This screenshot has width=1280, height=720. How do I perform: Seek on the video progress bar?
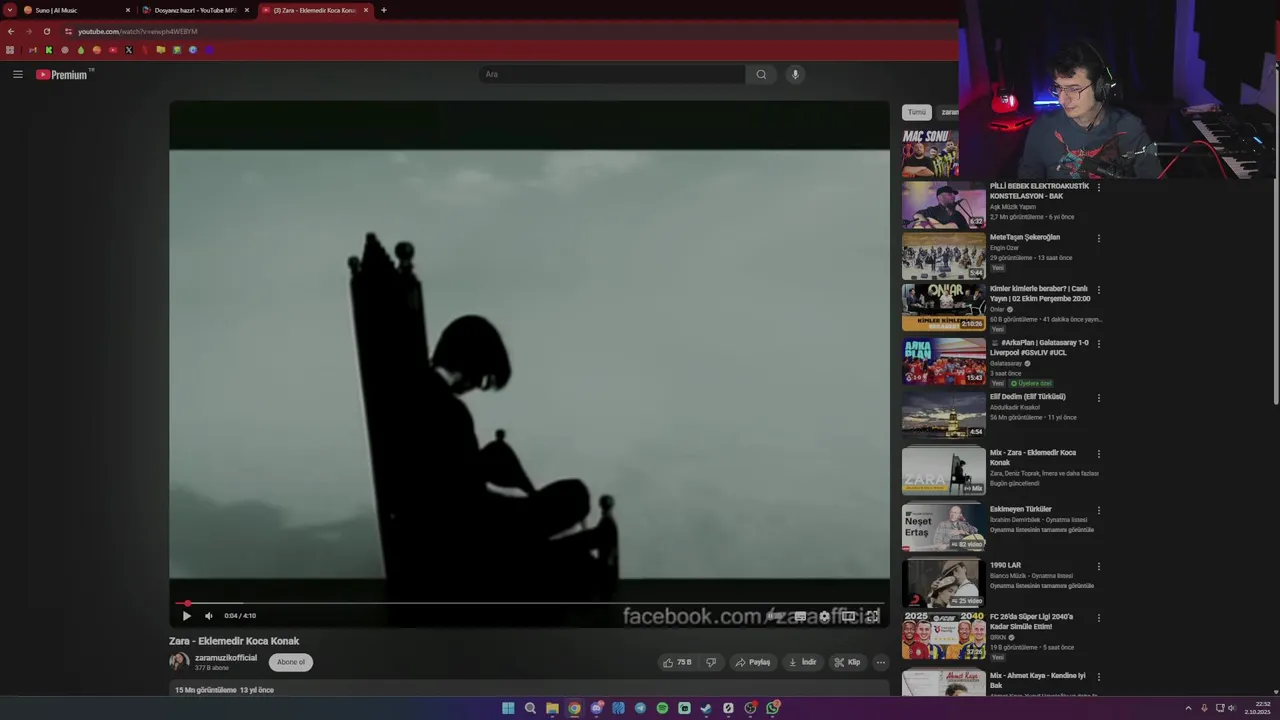[529, 604]
